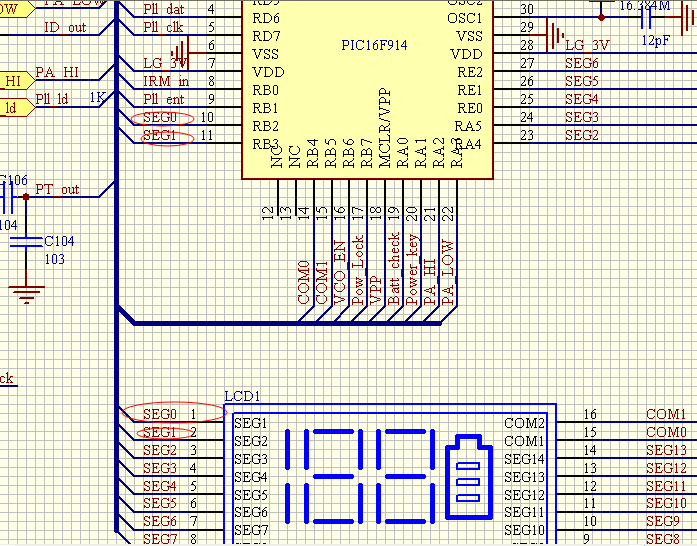The width and height of the screenshot is (697, 546).
Task: Click the RB2 pin name
Action: [x=265, y=126]
